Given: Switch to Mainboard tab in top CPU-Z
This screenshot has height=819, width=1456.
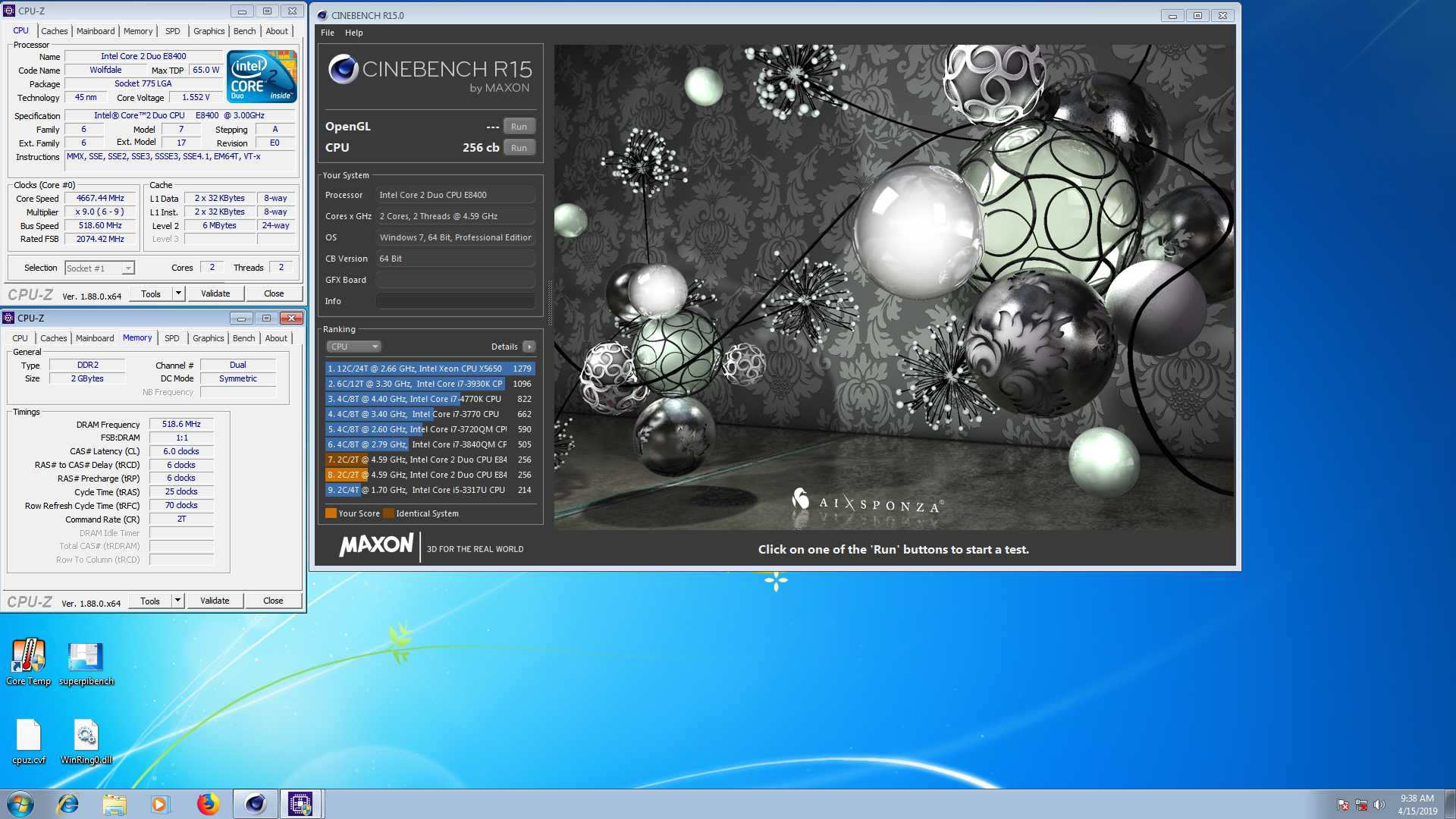Looking at the screenshot, I should tap(96, 31).
